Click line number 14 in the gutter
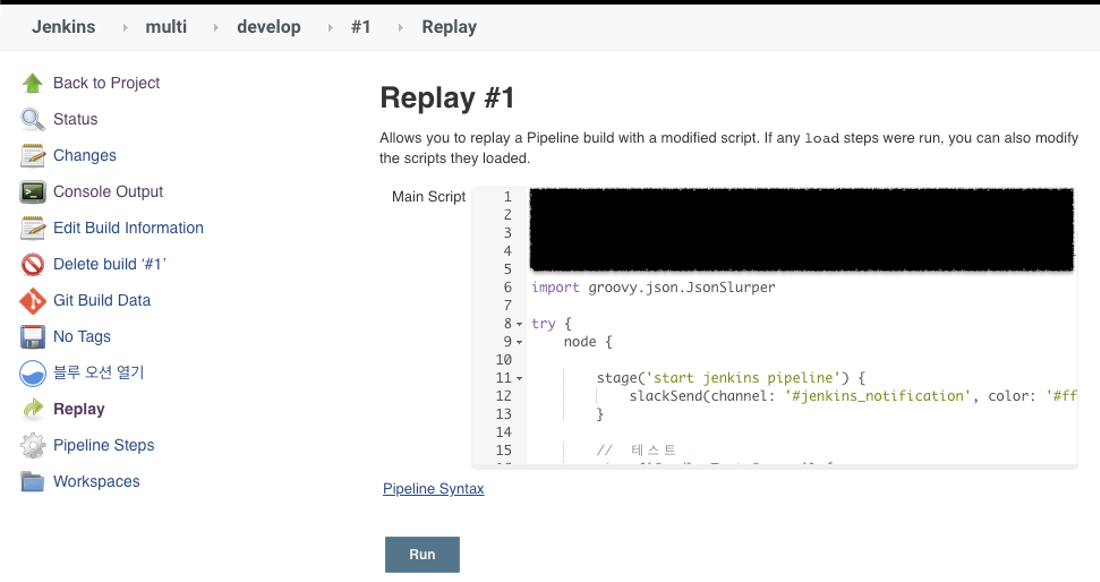Image resolution: width=1100 pixels, height=582 pixels. click(x=504, y=433)
